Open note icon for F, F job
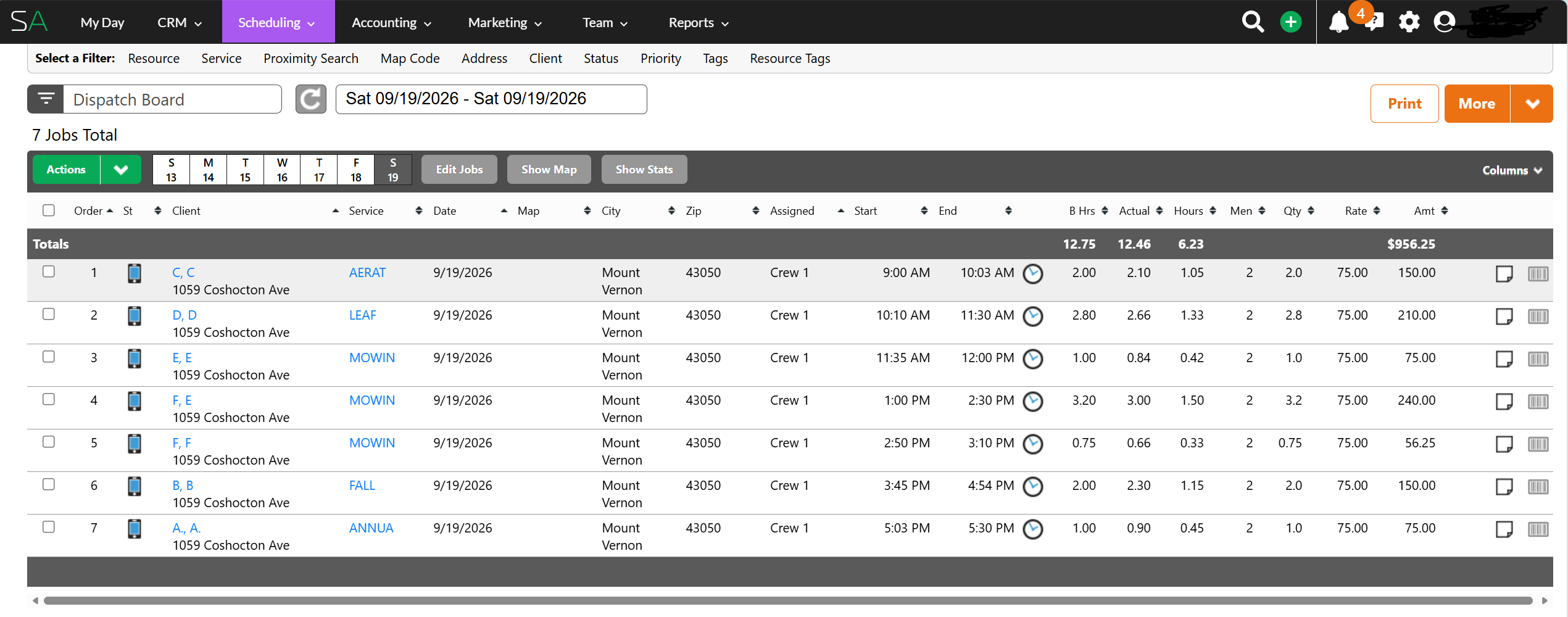This screenshot has height=617, width=1568. [x=1504, y=444]
